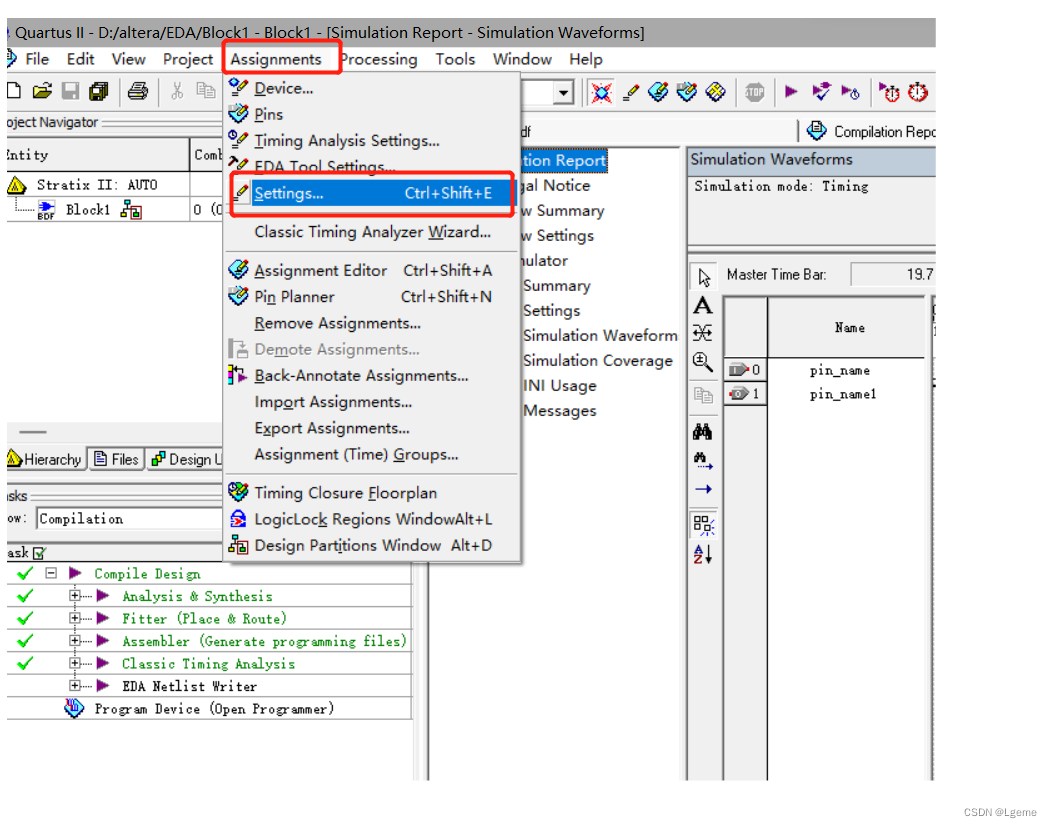Select Simulation Coverage in report tree

pyautogui.click(x=598, y=360)
